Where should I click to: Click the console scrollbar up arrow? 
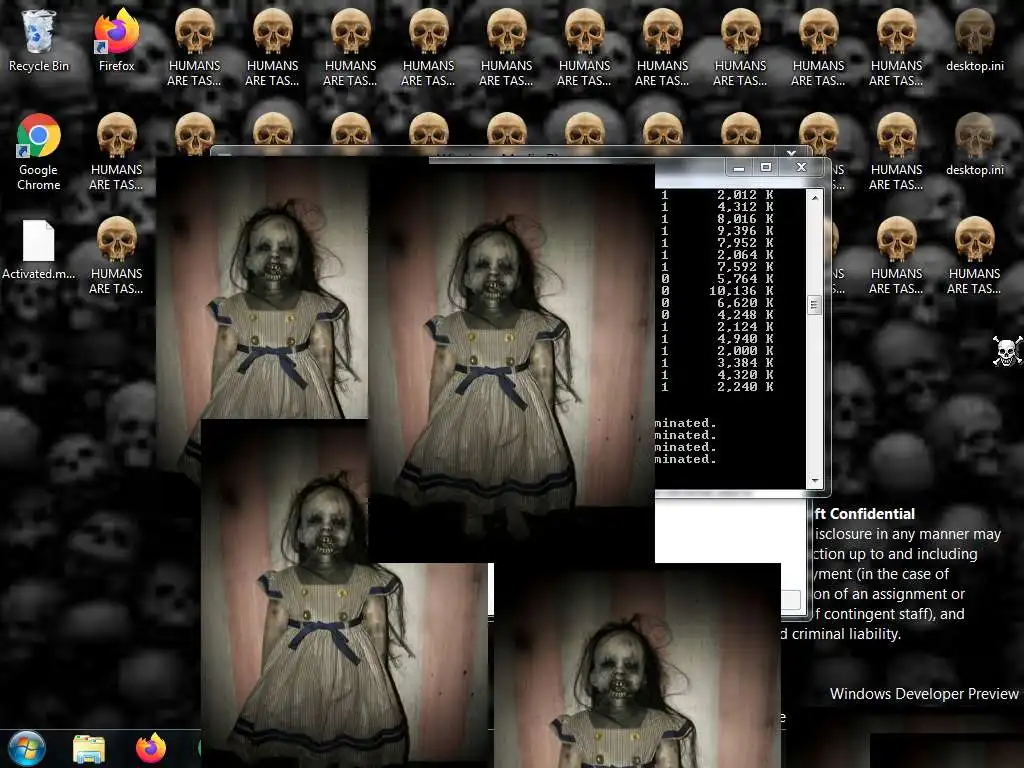(814, 197)
